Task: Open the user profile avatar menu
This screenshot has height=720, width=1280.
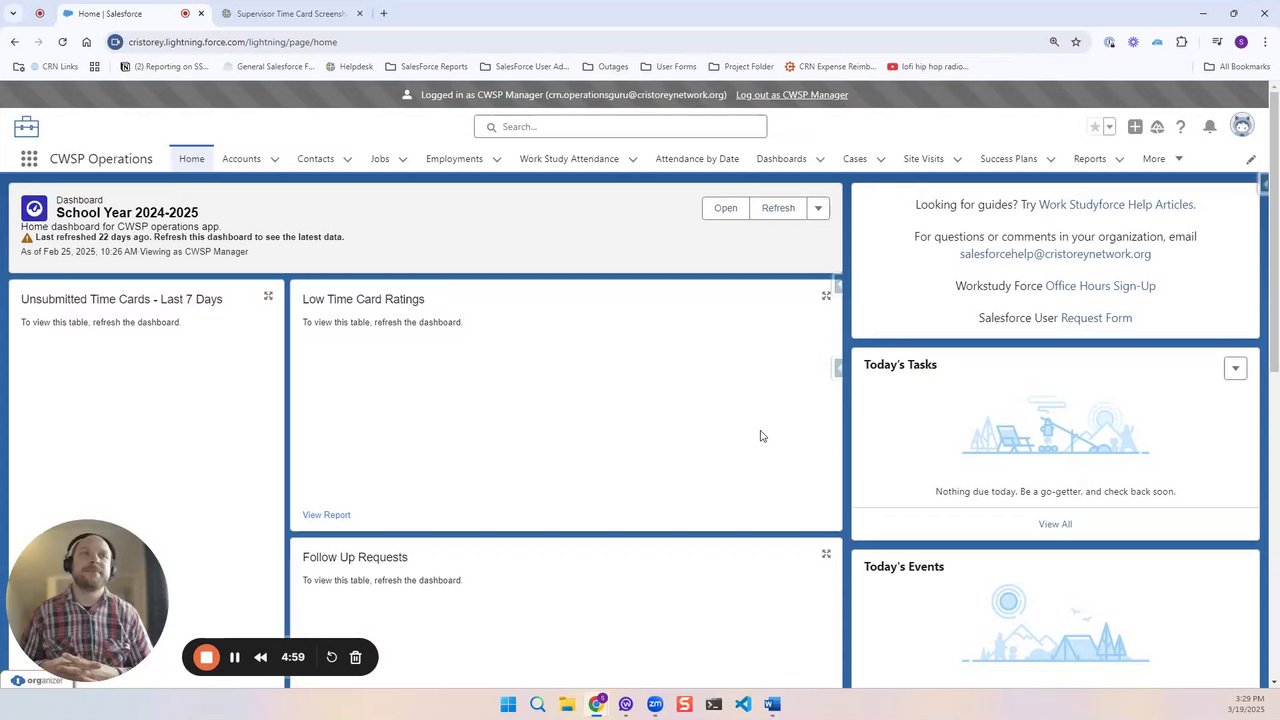Action: [1242, 125]
